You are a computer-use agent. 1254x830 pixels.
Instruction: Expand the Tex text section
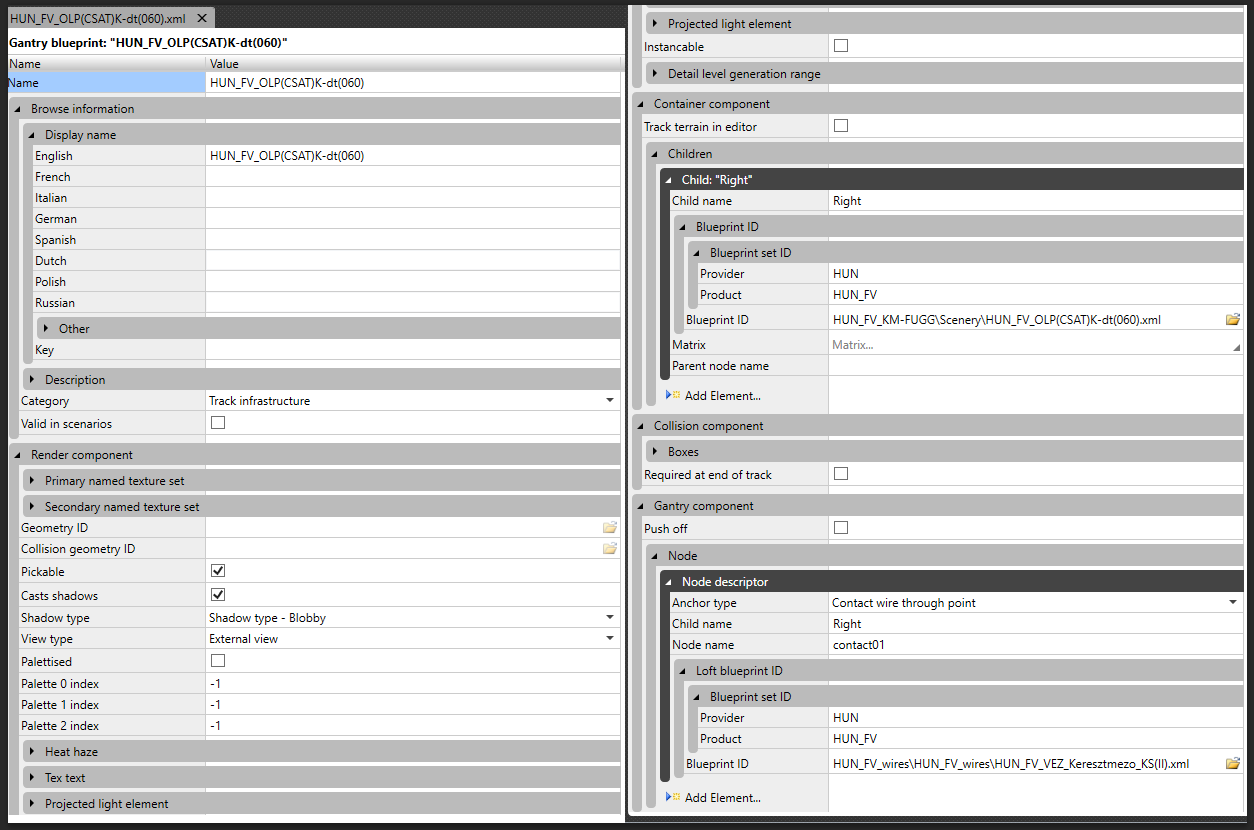click(x=33, y=778)
